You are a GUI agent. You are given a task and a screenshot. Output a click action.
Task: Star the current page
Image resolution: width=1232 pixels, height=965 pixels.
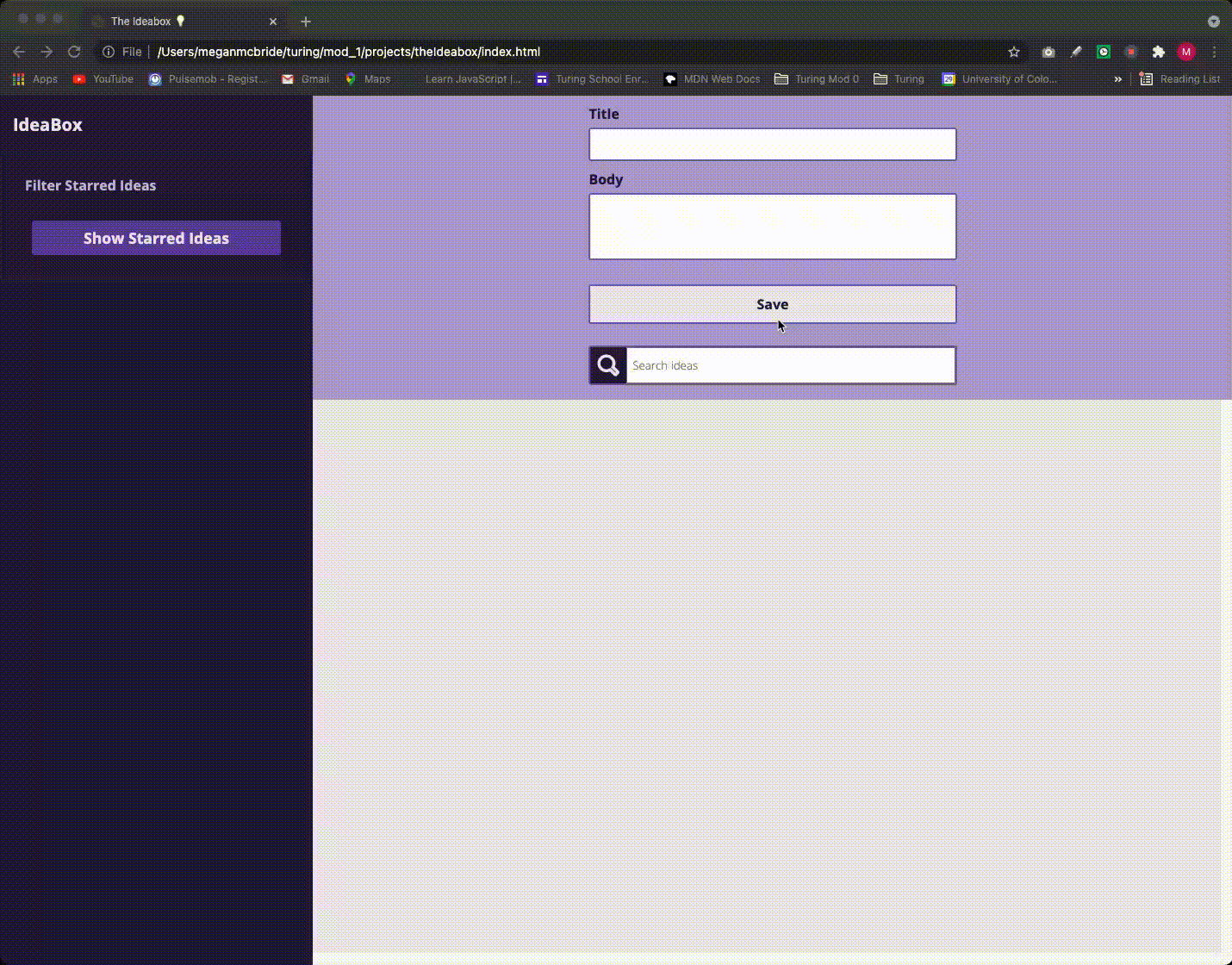pyautogui.click(x=1014, y=52)
